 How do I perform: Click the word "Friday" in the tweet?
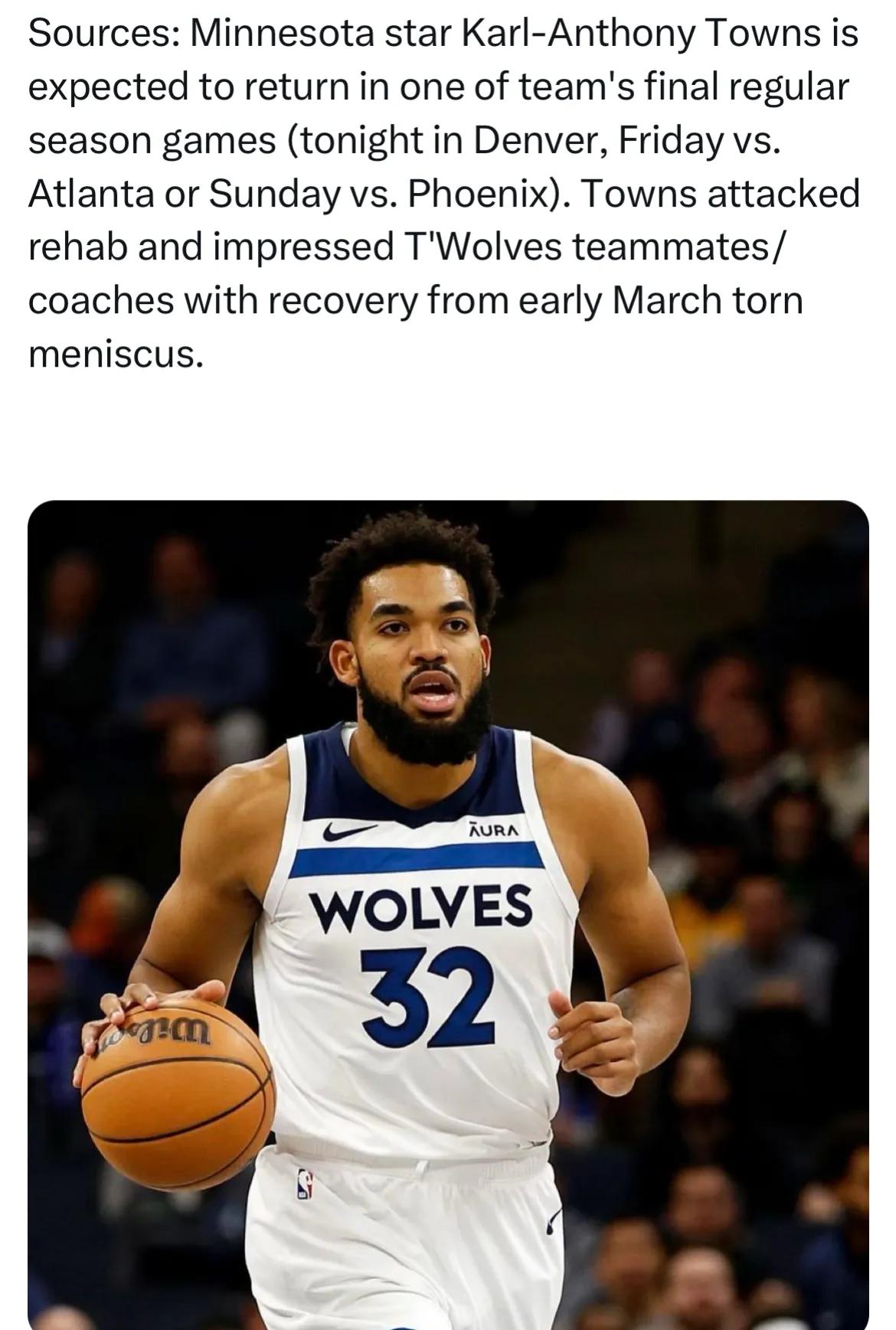(x=665, y=140)
